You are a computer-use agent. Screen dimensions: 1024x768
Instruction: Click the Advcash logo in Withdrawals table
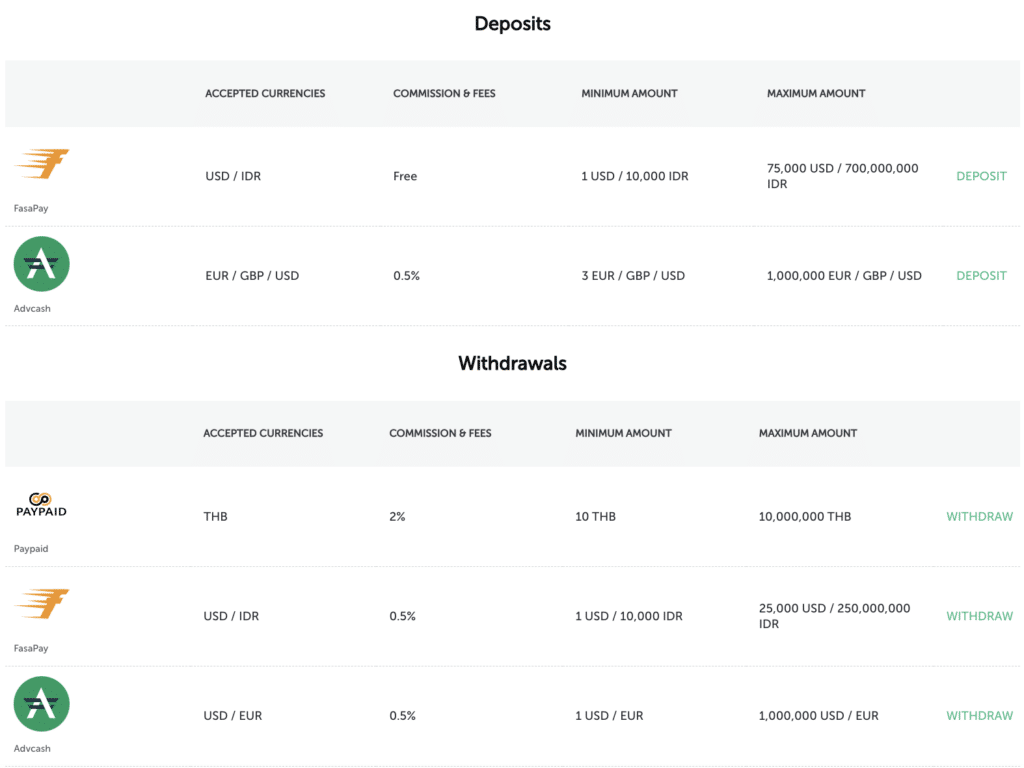click(x=41, y=704)
